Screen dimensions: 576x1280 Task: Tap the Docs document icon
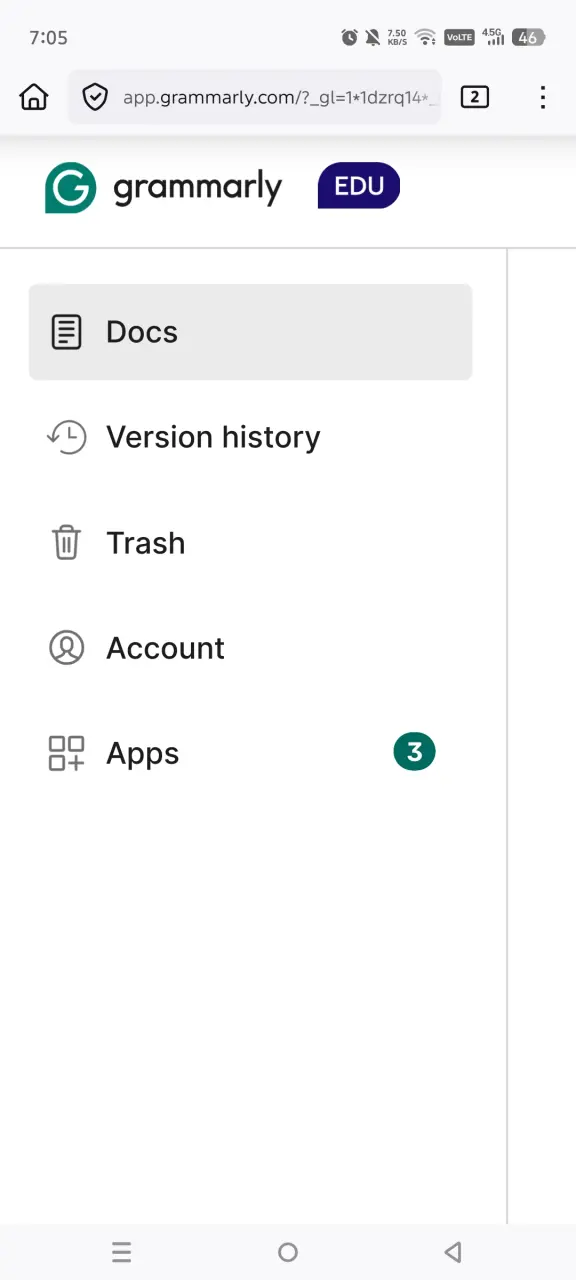(66, 332)
